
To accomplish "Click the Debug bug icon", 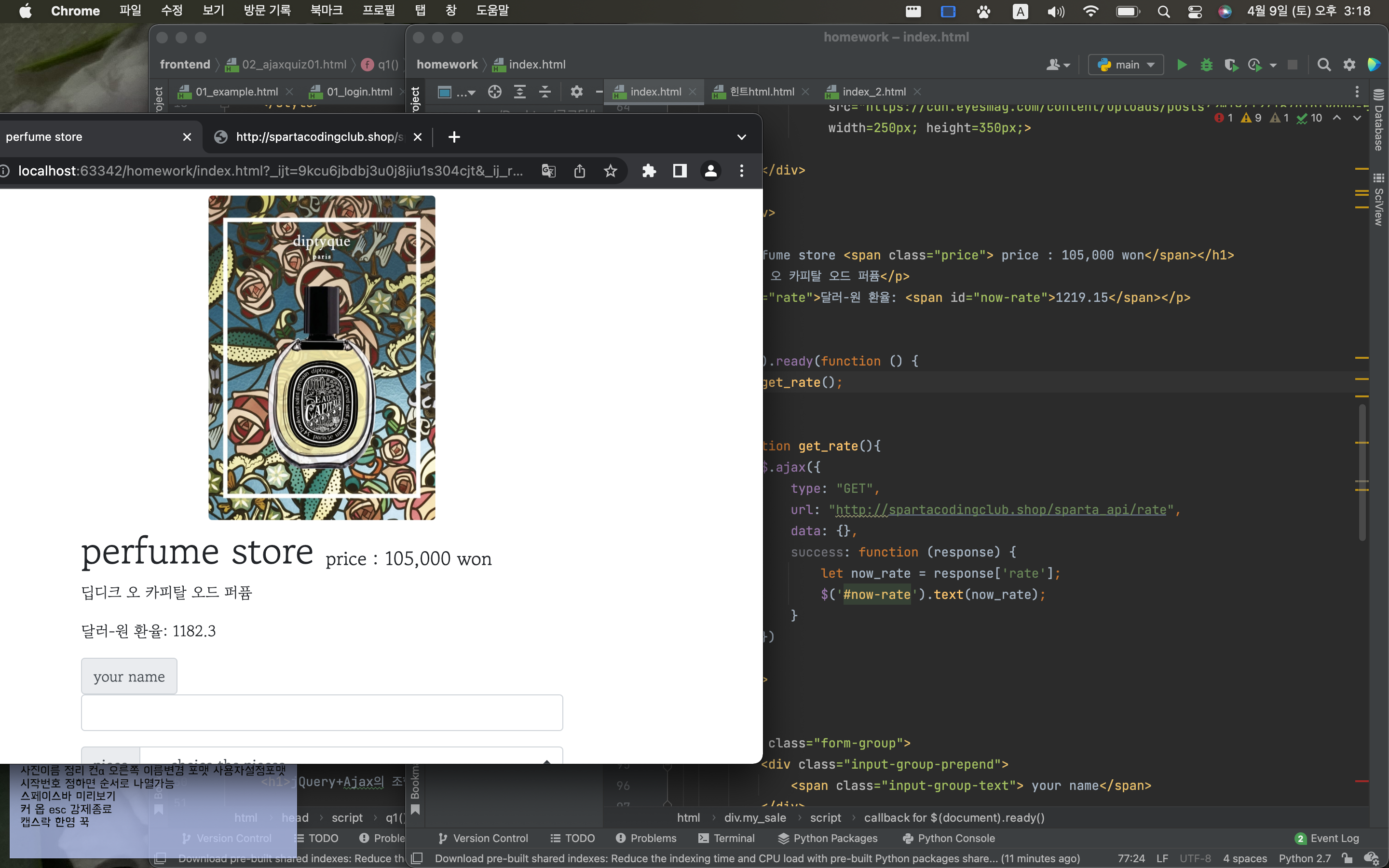I will pyautogui.click(x=1206, y=65).
